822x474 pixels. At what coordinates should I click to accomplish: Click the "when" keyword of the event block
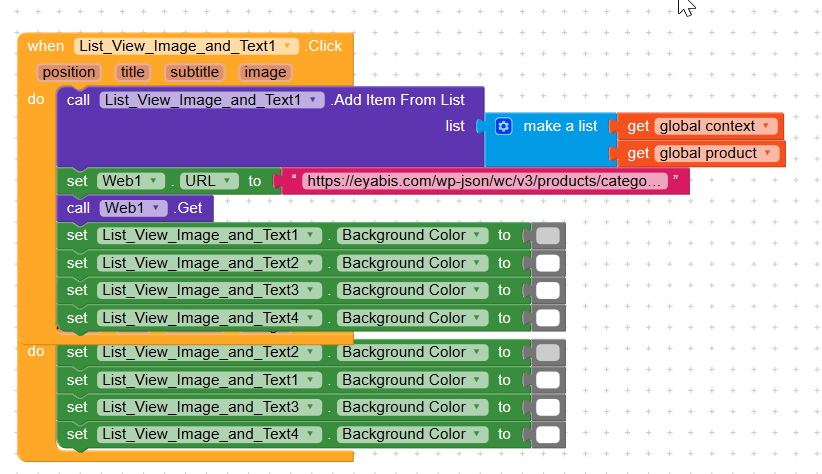pyautogui.click(x=46, y=46)
